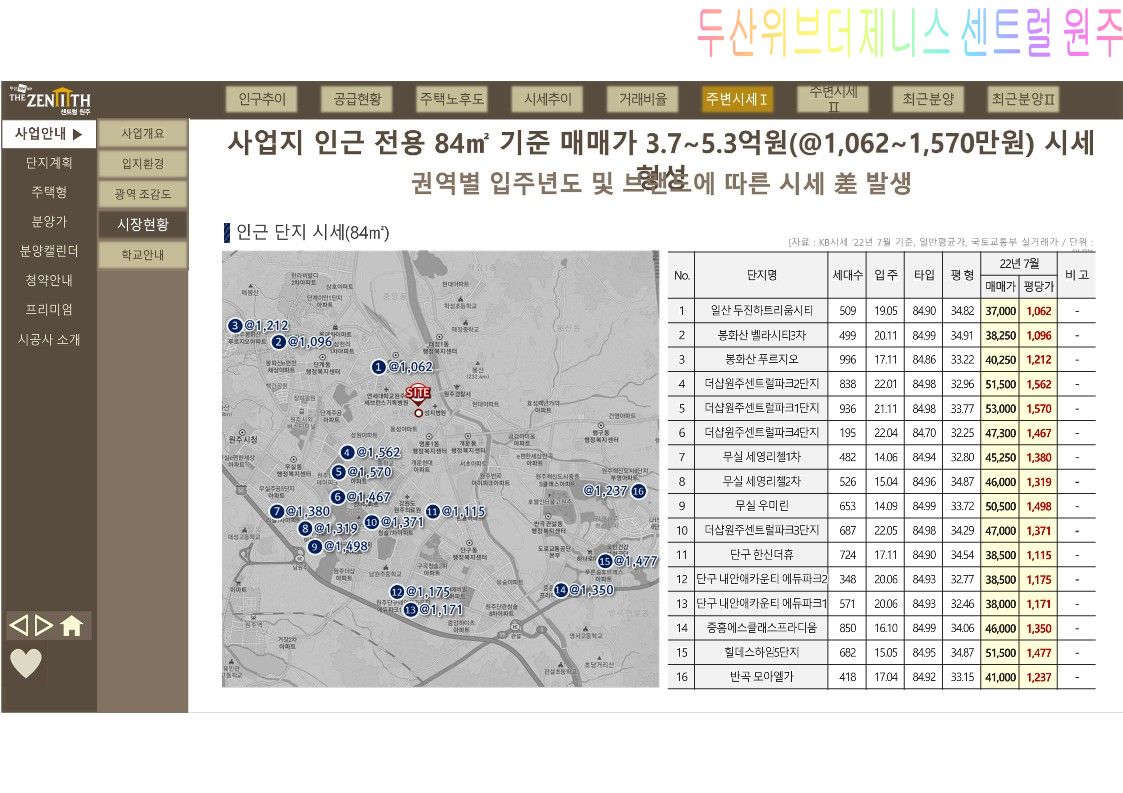
Task: Select table row 더샵원주센트럴파크1단지
Action: pyautogui.click(x=882, y=408)
